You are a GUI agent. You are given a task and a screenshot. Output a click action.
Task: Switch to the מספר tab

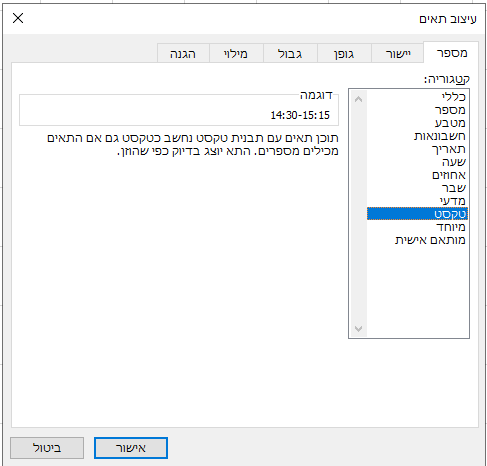[451, 53]
